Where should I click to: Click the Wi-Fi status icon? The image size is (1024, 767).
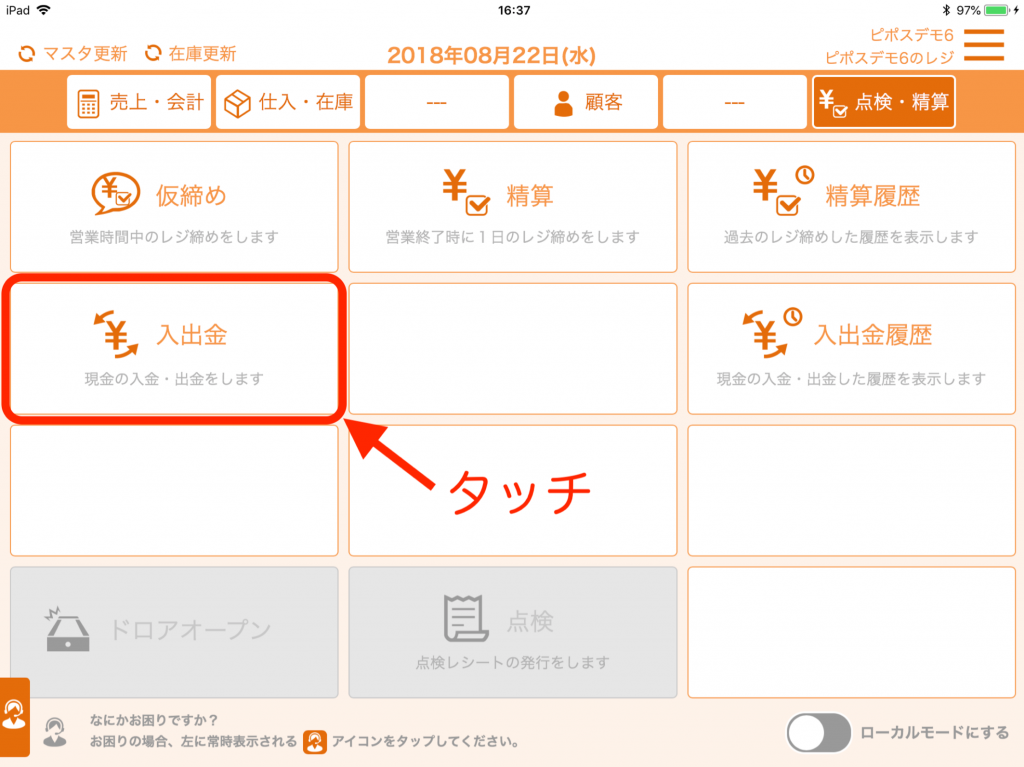(44, 10)
